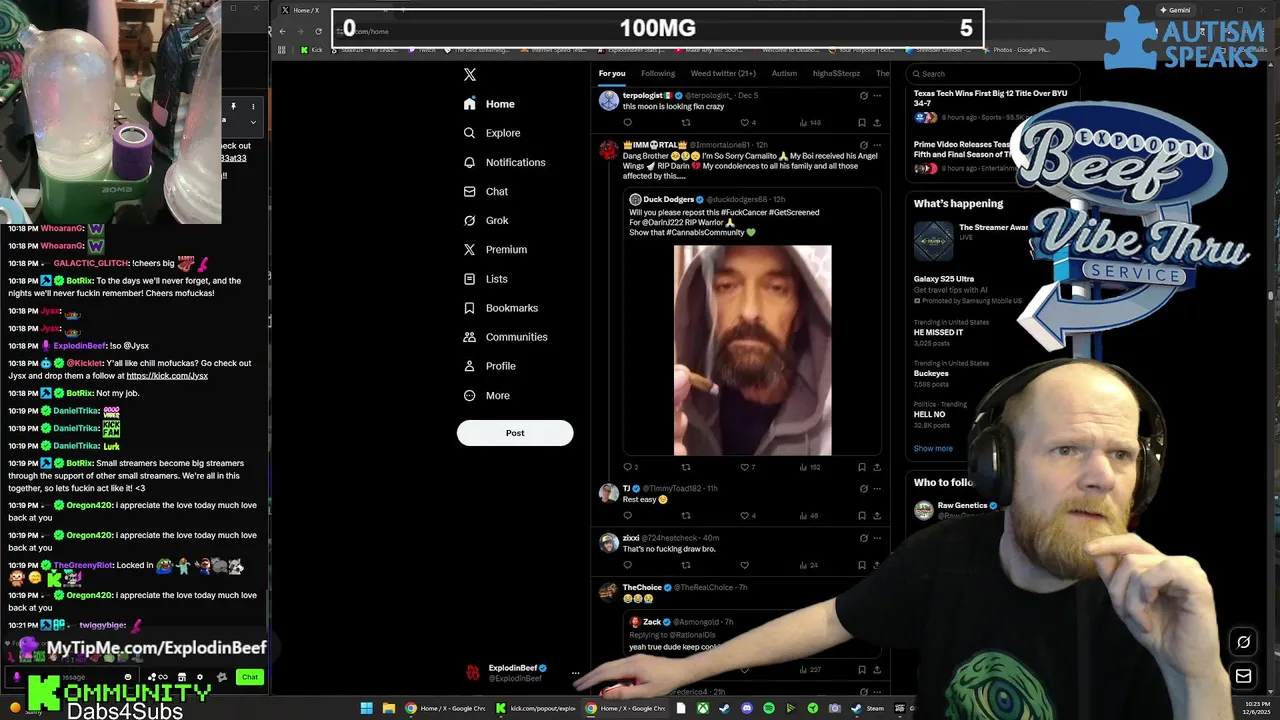Open Grok explain on terpologist's post

click(863, 95)
